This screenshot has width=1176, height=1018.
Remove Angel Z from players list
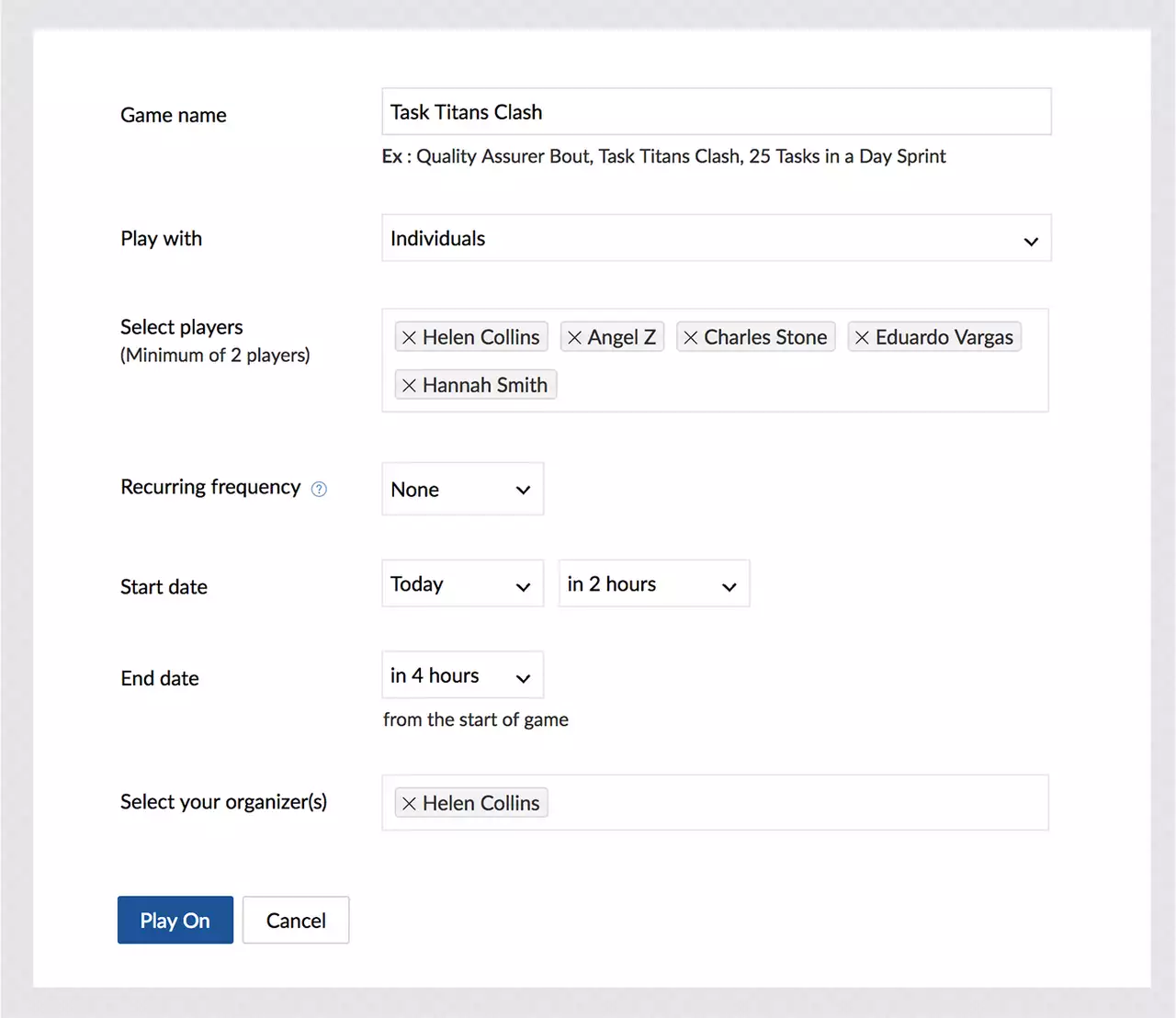point(575,338)
